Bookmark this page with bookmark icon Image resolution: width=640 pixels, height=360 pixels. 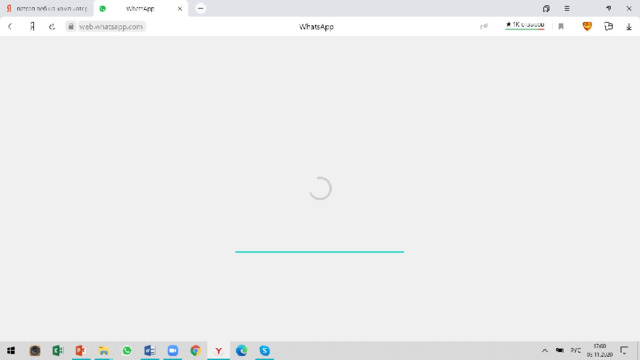tap(561, 27)
